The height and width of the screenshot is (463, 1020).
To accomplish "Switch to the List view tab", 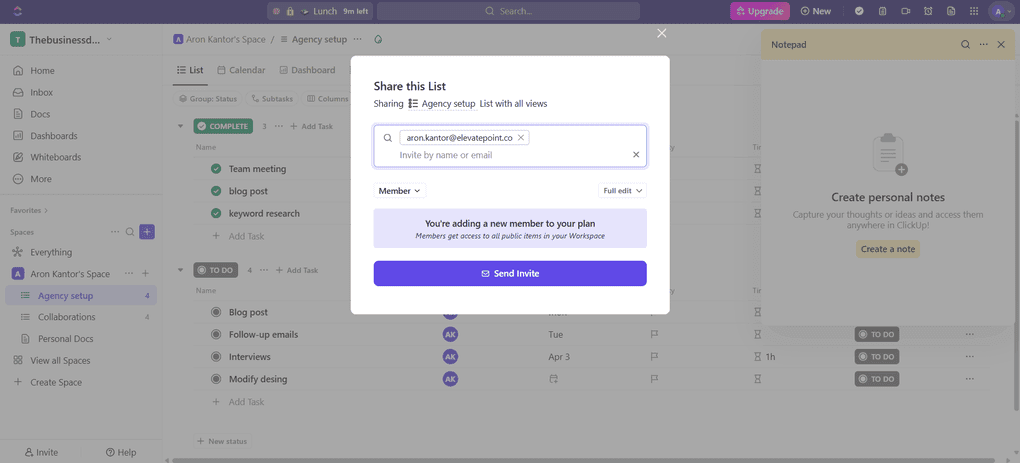I will [x=189, y=70].
